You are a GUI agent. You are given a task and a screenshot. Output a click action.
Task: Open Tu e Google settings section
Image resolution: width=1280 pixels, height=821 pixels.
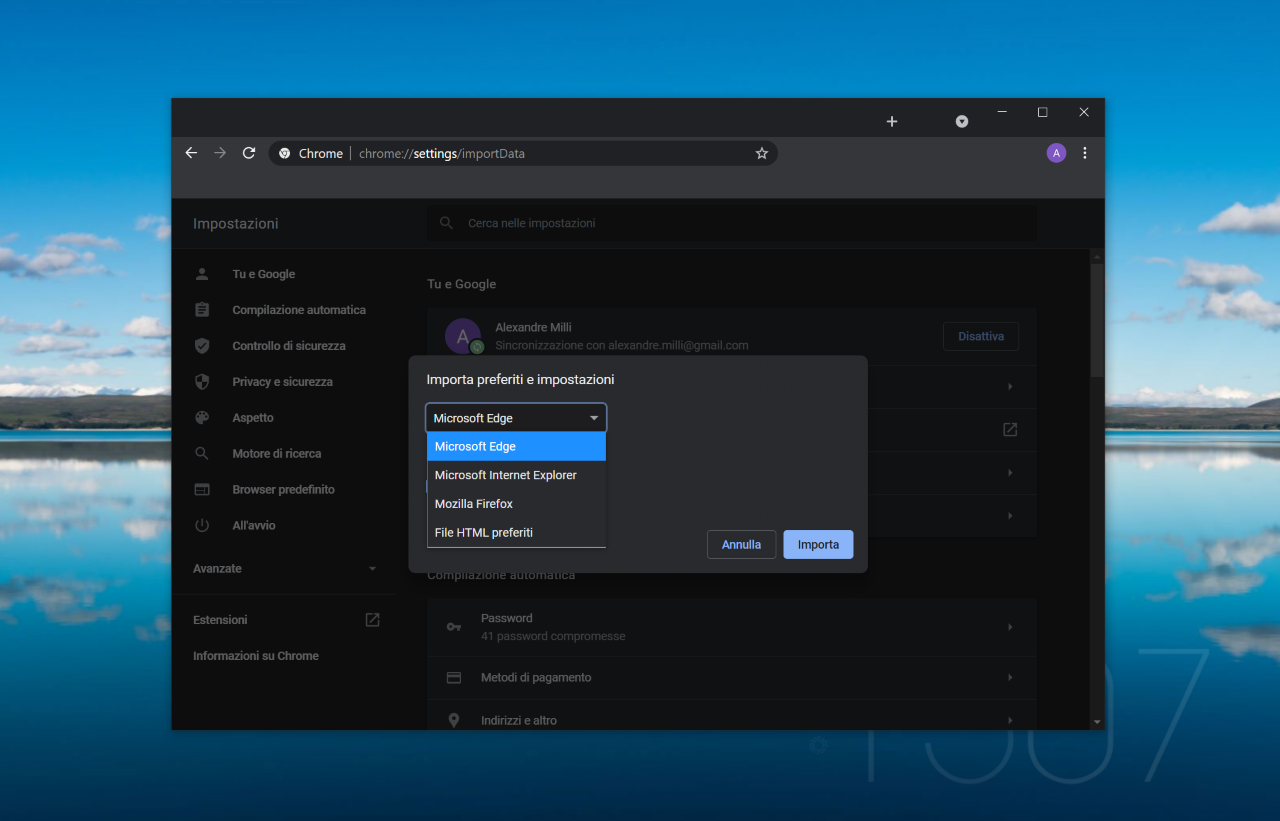264,274
